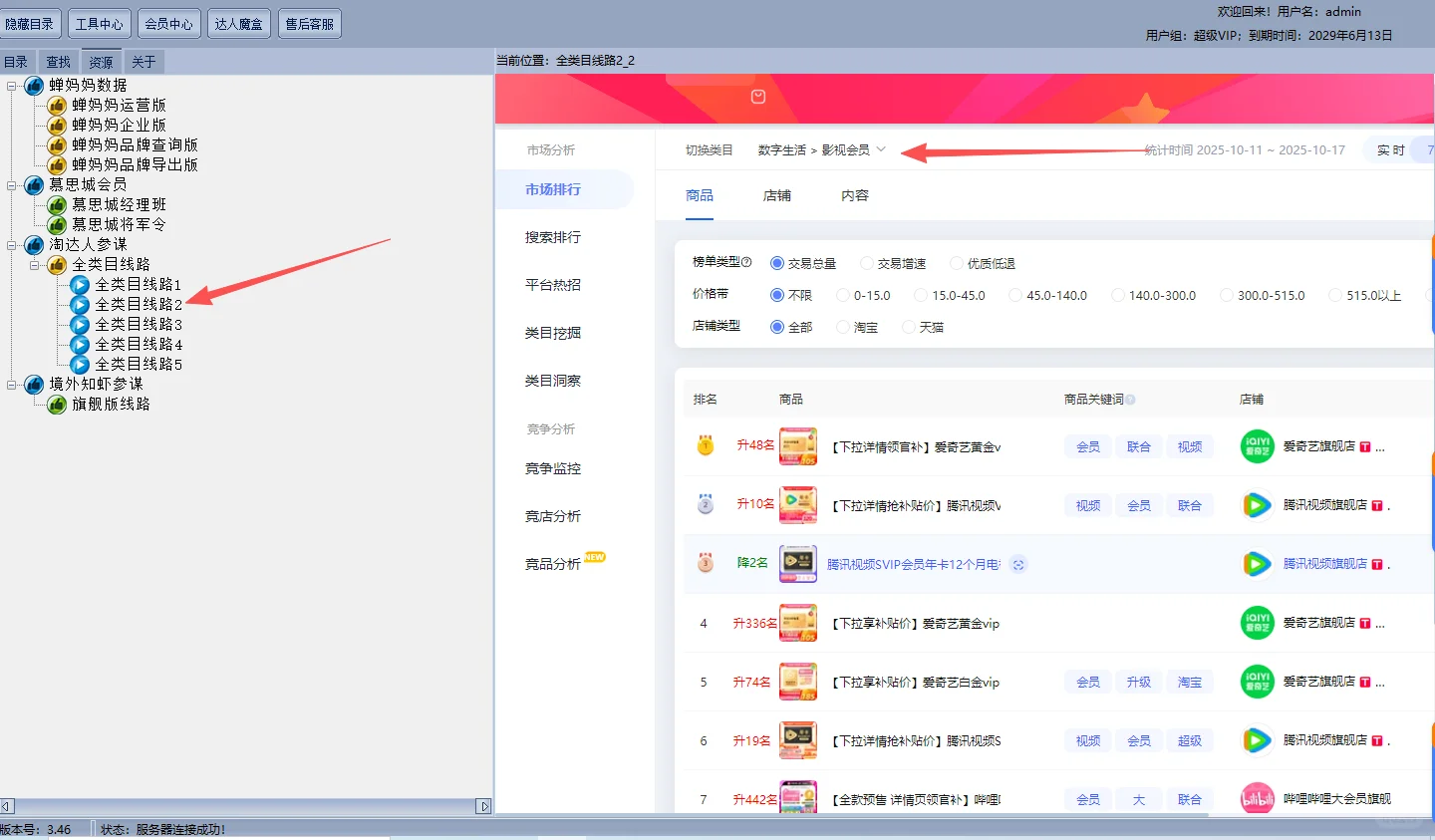
Task: Click the icon beside 蝉妈妈运营版
Action: (57, 106)
